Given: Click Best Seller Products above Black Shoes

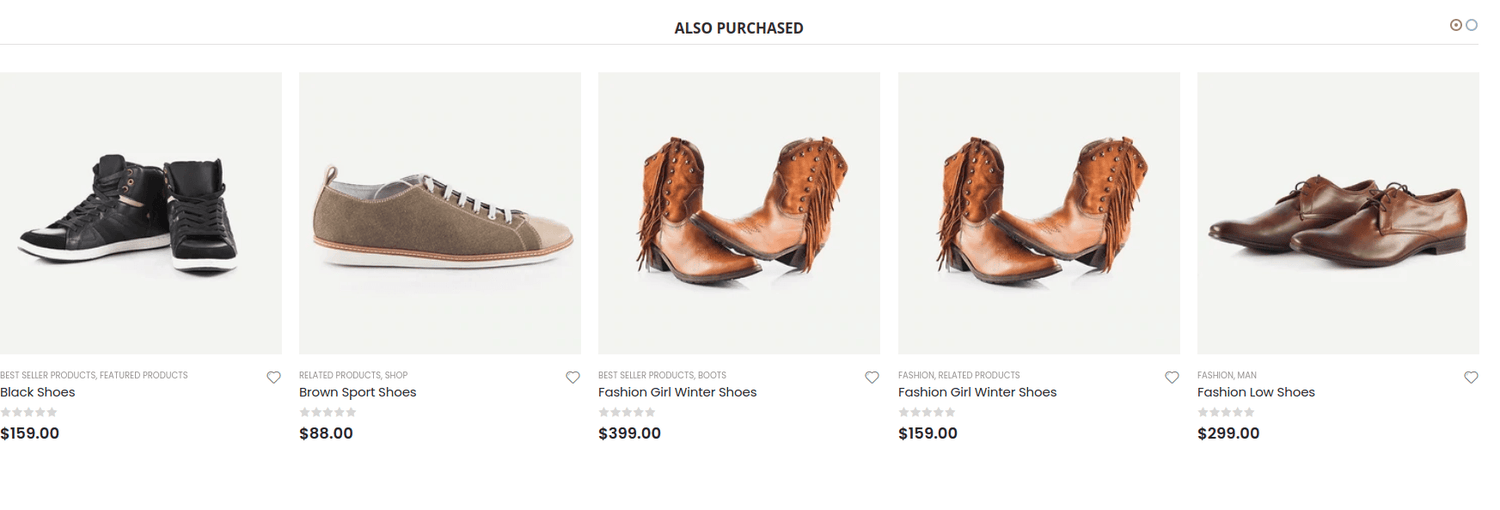Looking at the screenshot, I should click(47, 375).
